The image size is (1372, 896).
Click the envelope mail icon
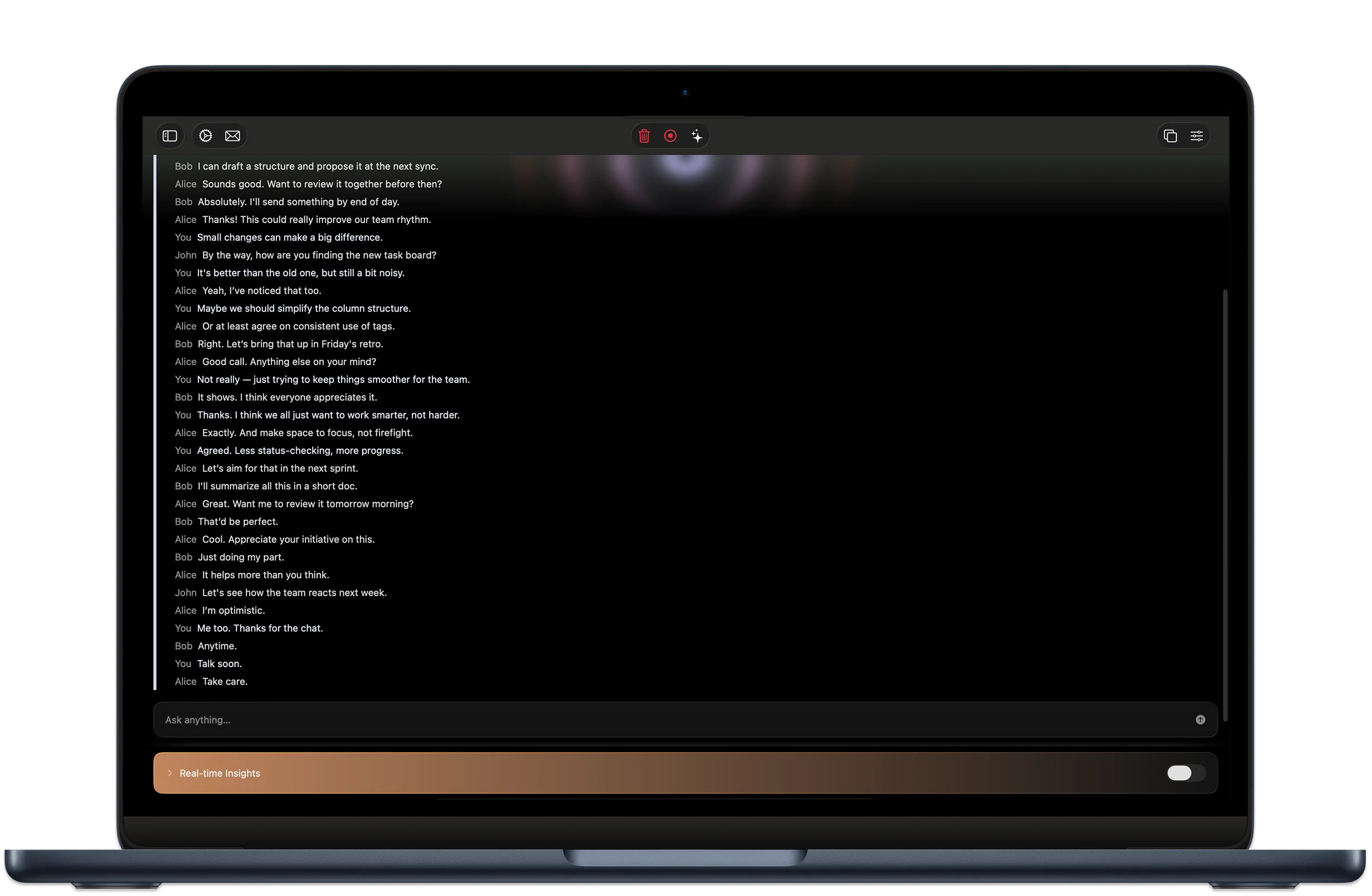point(233,136)
